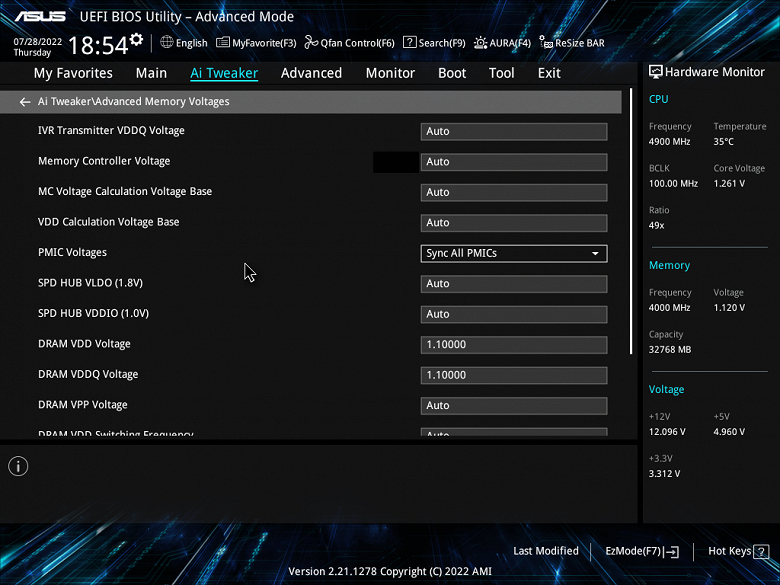Click the IVR Transmitter VDDQ Voltage field
This screenshot has width=780, height=585.
514,131
